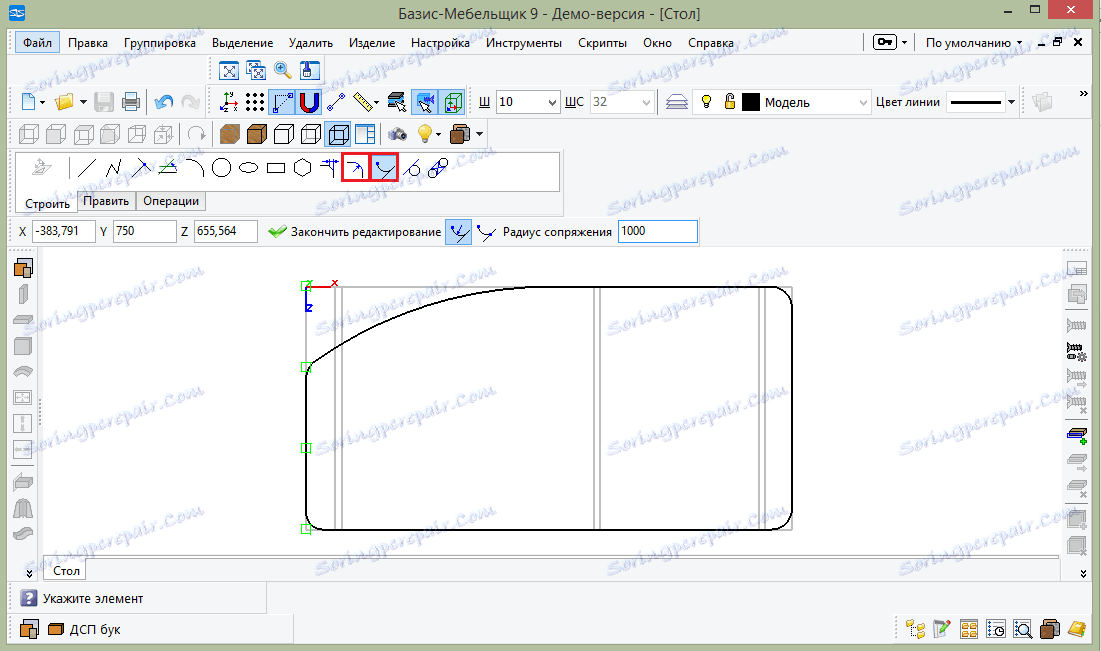Pick the hexagon polygon tool
This screenshot has width=1101, height=651.
coord(303,168)
